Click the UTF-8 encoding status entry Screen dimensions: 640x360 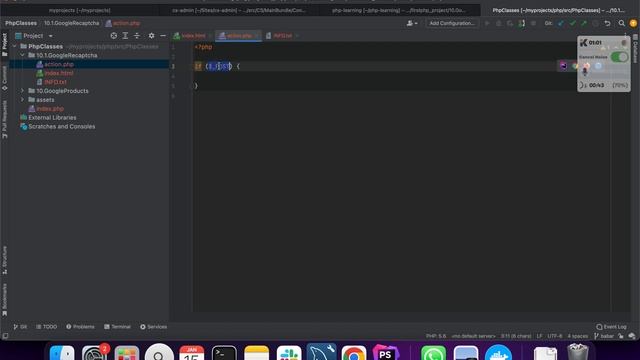click(554, 336)
